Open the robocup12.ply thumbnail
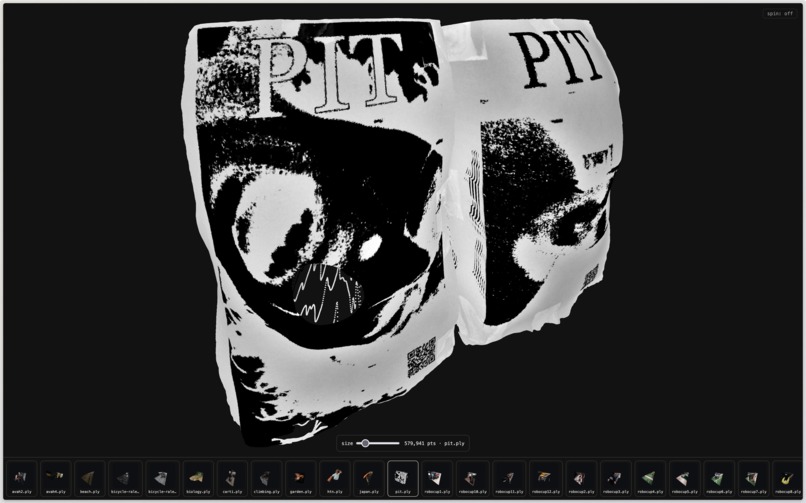 545,479
